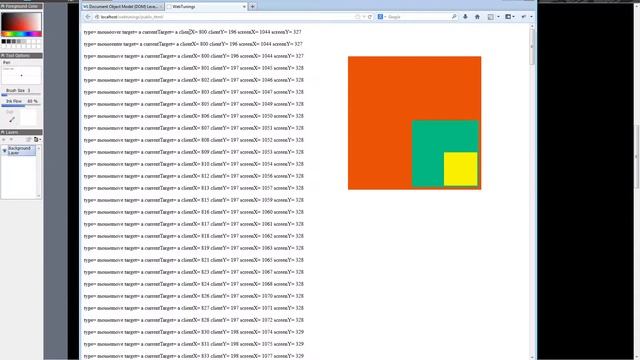Click log line with clientX= 801
The width and height of the screenshot is (640, 360).
(193, 68)
